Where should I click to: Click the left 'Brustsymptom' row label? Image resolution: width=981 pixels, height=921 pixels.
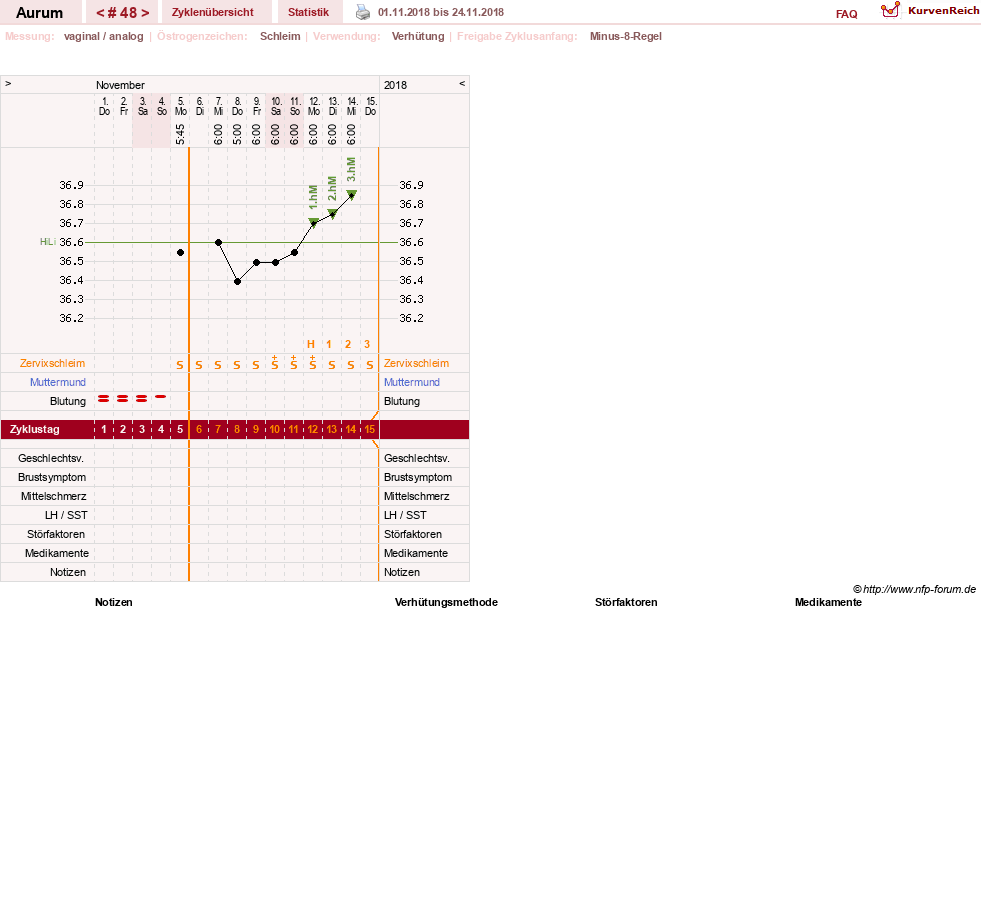(x=52, y=477)
